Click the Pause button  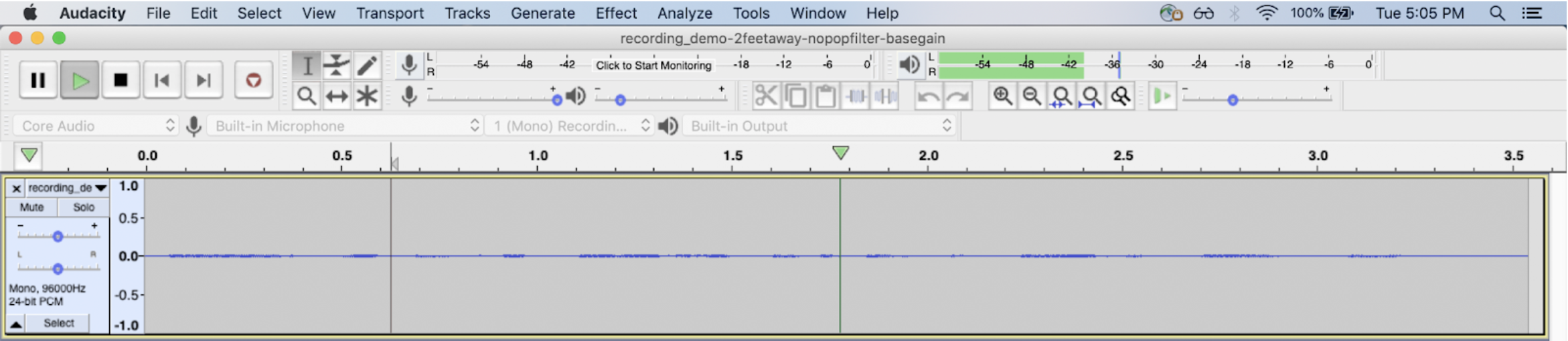tap(38, 80)
